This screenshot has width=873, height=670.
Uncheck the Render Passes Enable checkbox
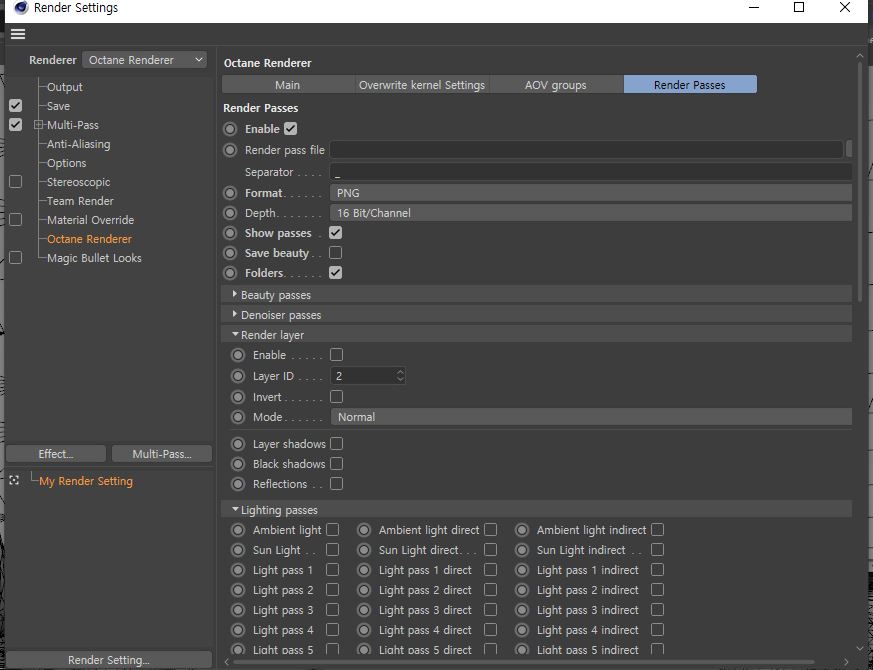(x=291, y=129)
